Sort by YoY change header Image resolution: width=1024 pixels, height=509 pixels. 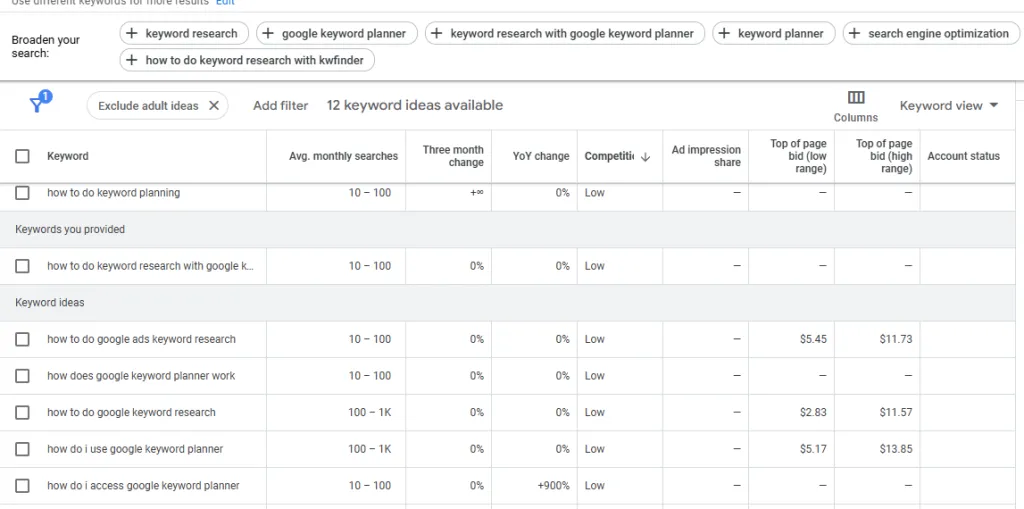[541, 156]
